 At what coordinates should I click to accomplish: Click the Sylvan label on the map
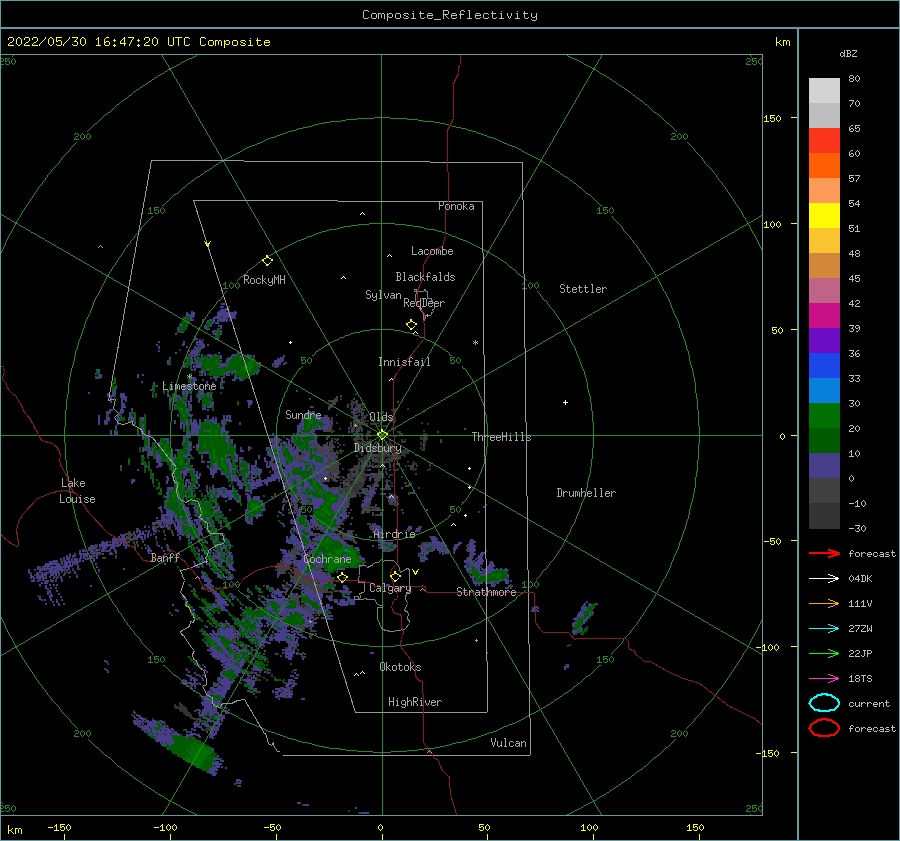pyautogui.click(x=383, y=295)
